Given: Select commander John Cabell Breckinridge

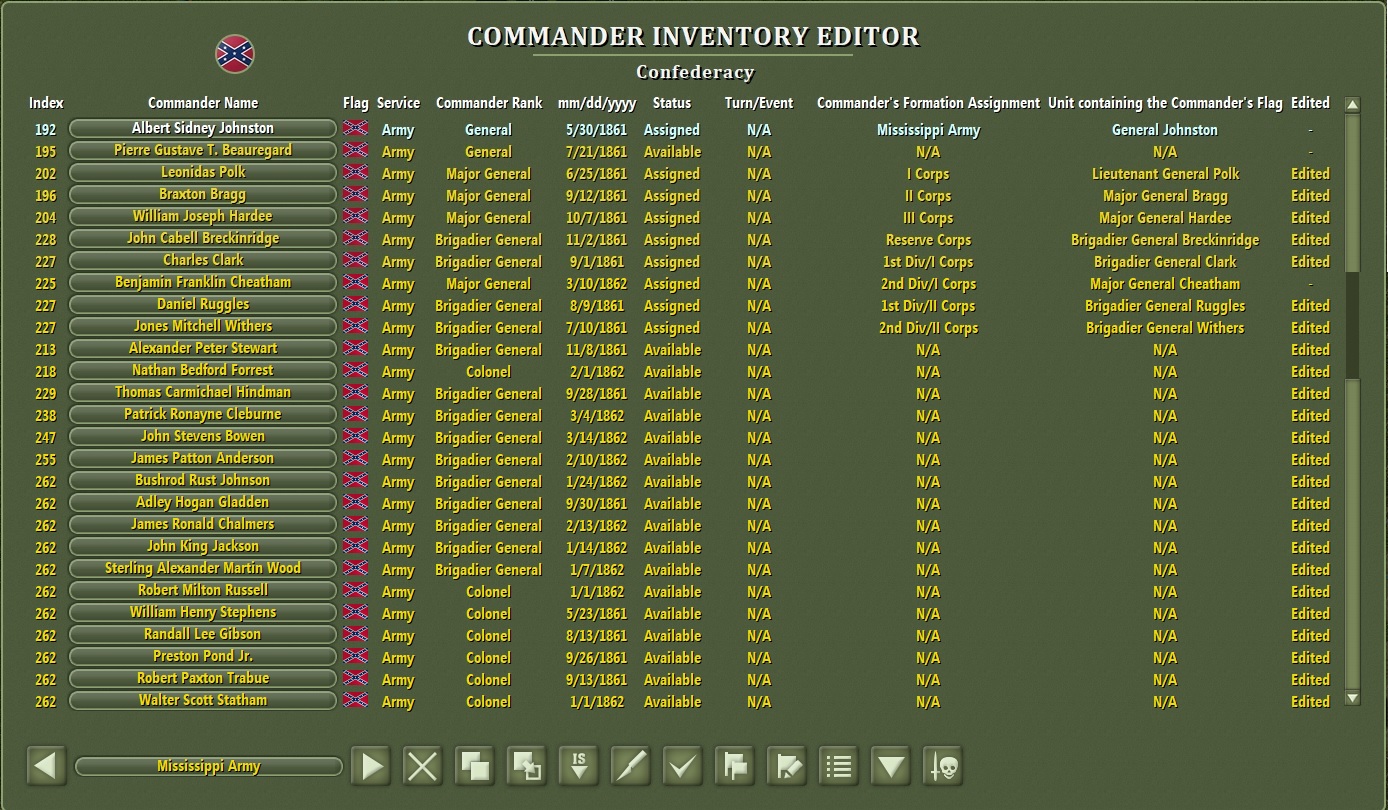Looking at the screenshot, I should click(203, 238).
